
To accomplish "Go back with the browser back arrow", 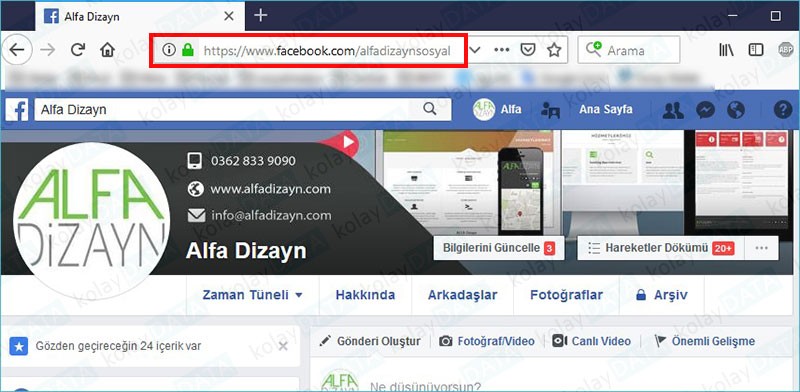I will click(17, 50).
